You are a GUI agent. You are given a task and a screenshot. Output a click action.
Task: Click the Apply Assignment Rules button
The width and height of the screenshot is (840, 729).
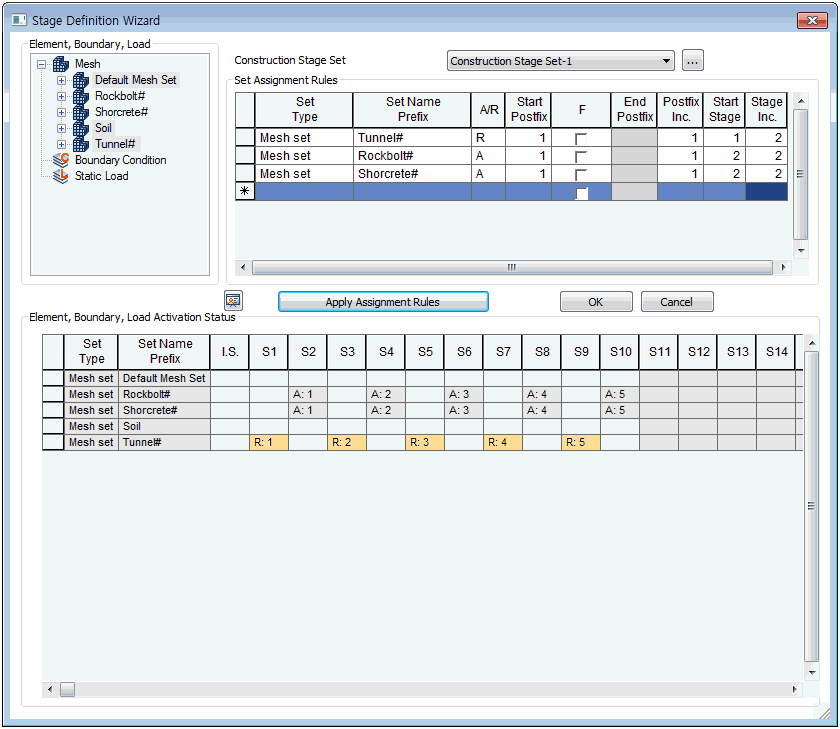(x=382, y=302)
